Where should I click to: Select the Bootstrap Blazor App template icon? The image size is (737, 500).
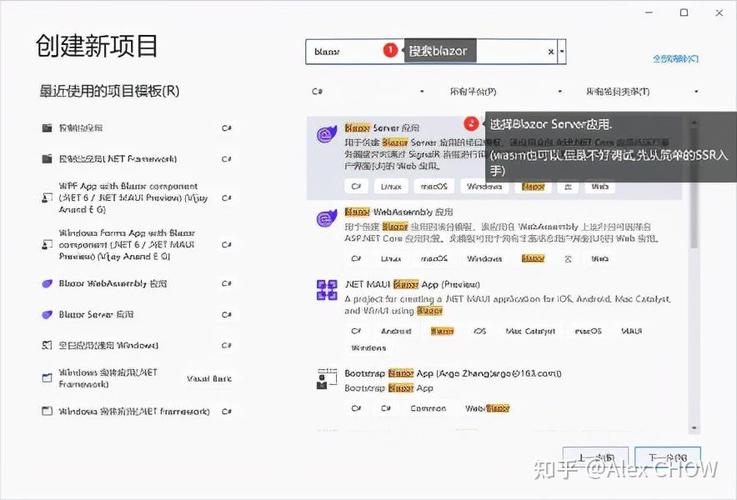pyautogui.click(x=327, y=379)
